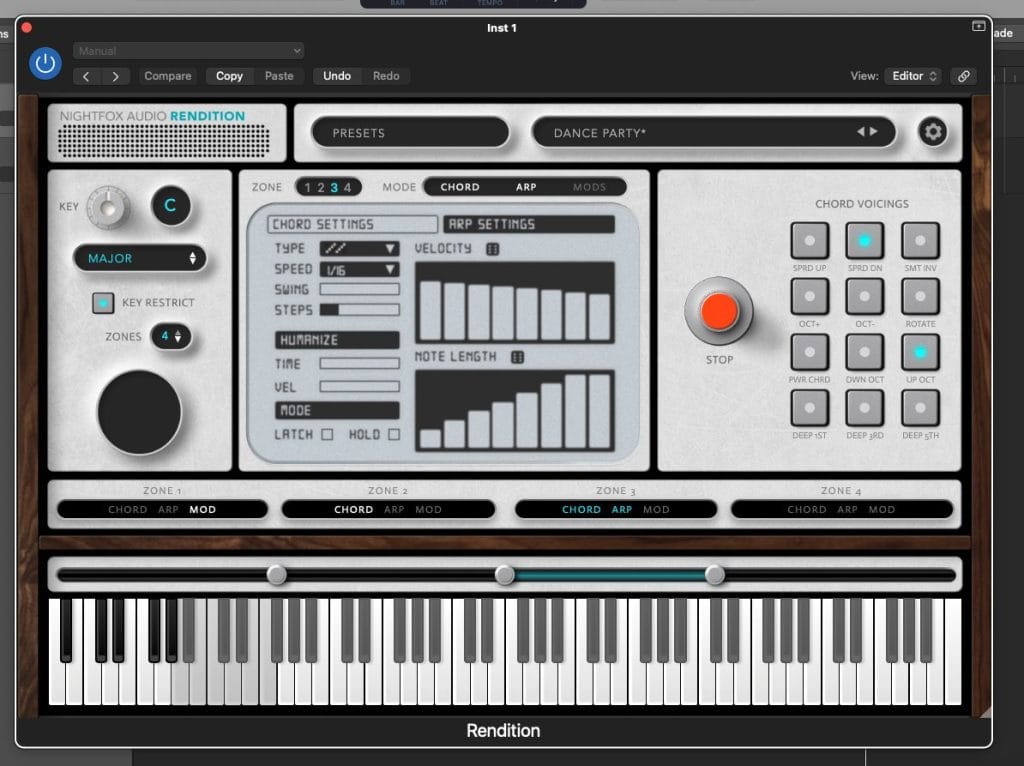This screenshot has width=1024, height=766.
Task: Click the large black round pad
Action: point(139,412)
